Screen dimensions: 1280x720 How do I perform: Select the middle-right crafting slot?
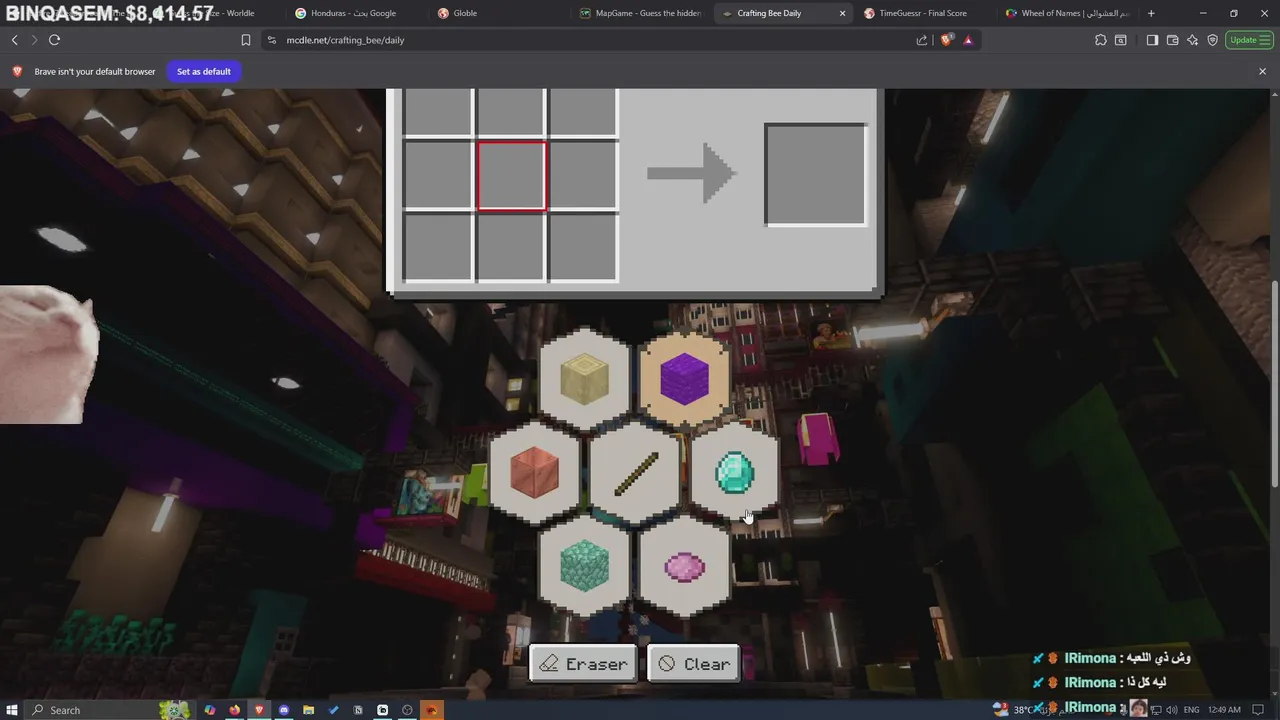[x=584, y=176]
